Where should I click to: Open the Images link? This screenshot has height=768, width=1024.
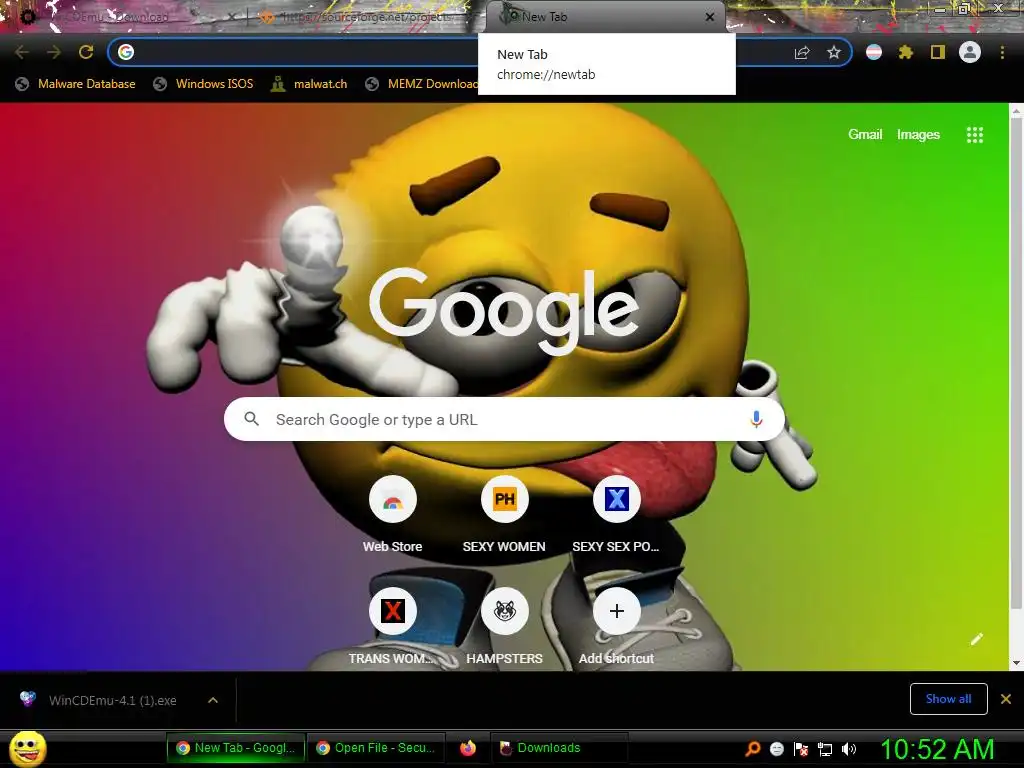(x=918, y=135)
